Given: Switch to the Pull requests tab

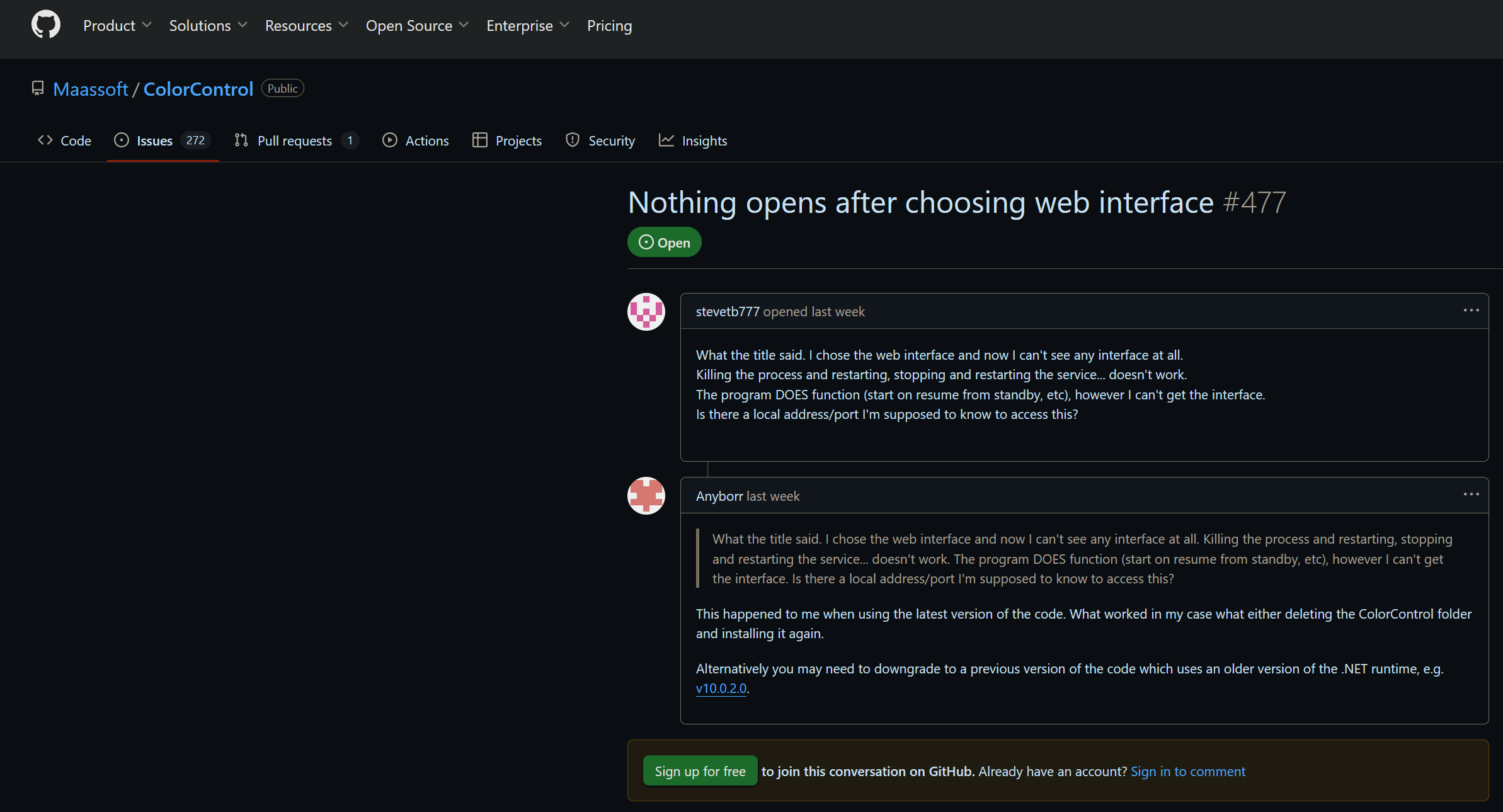Looking at the screenshot, I should tap(295, 140).
